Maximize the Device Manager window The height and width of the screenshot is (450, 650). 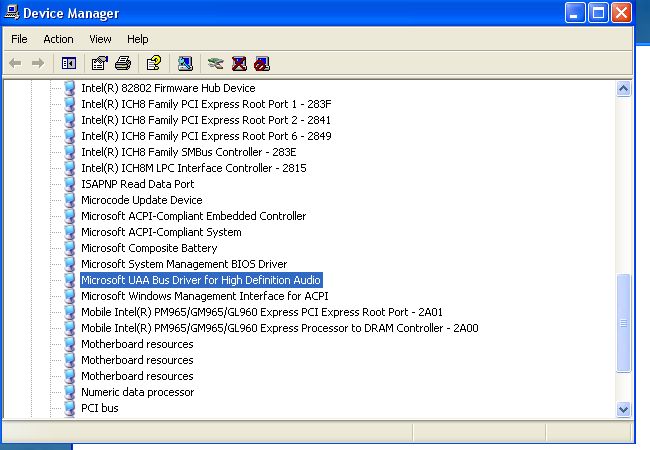click(598, 13)
